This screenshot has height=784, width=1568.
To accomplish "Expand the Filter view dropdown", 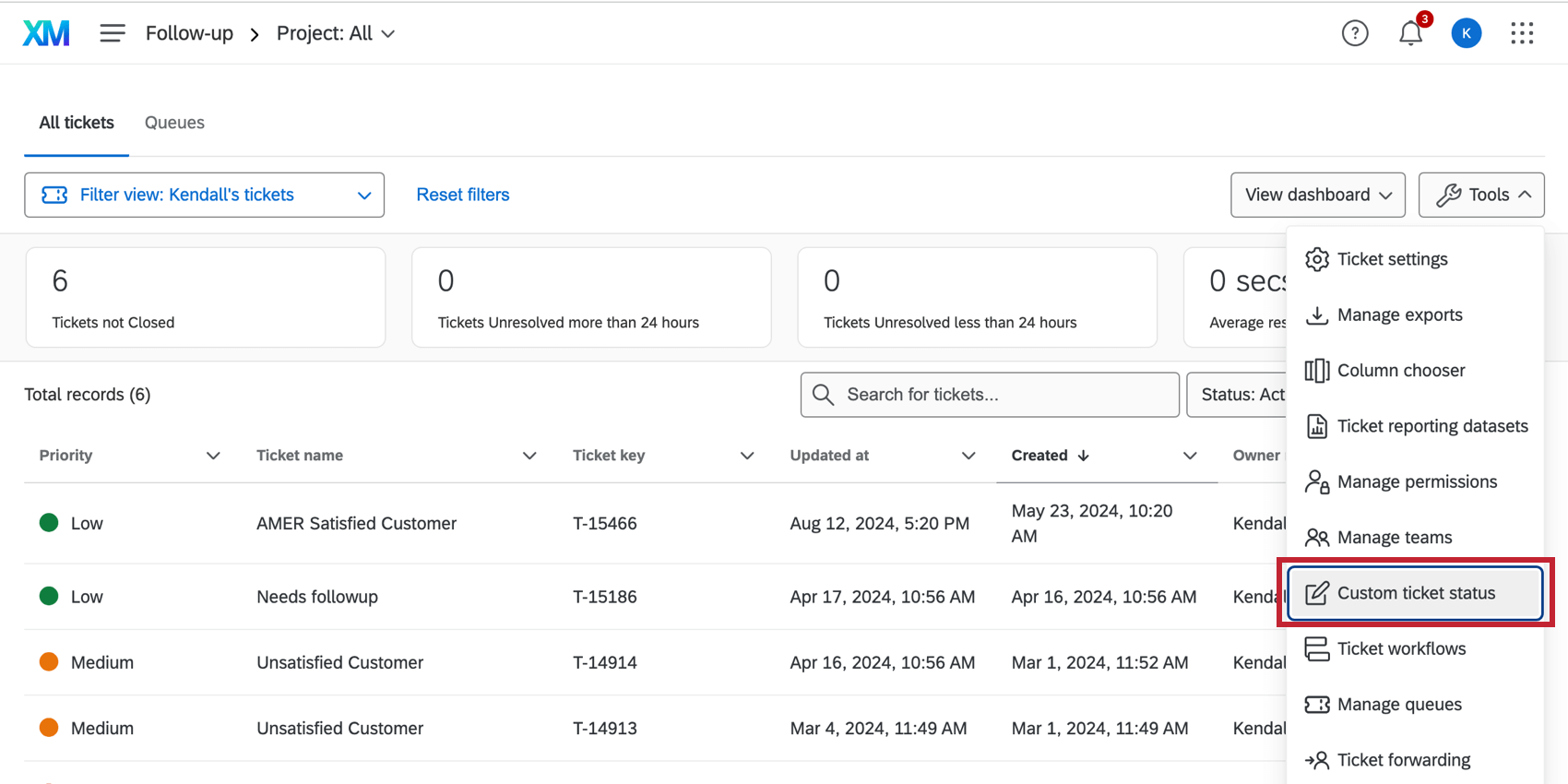I will 204,195.
